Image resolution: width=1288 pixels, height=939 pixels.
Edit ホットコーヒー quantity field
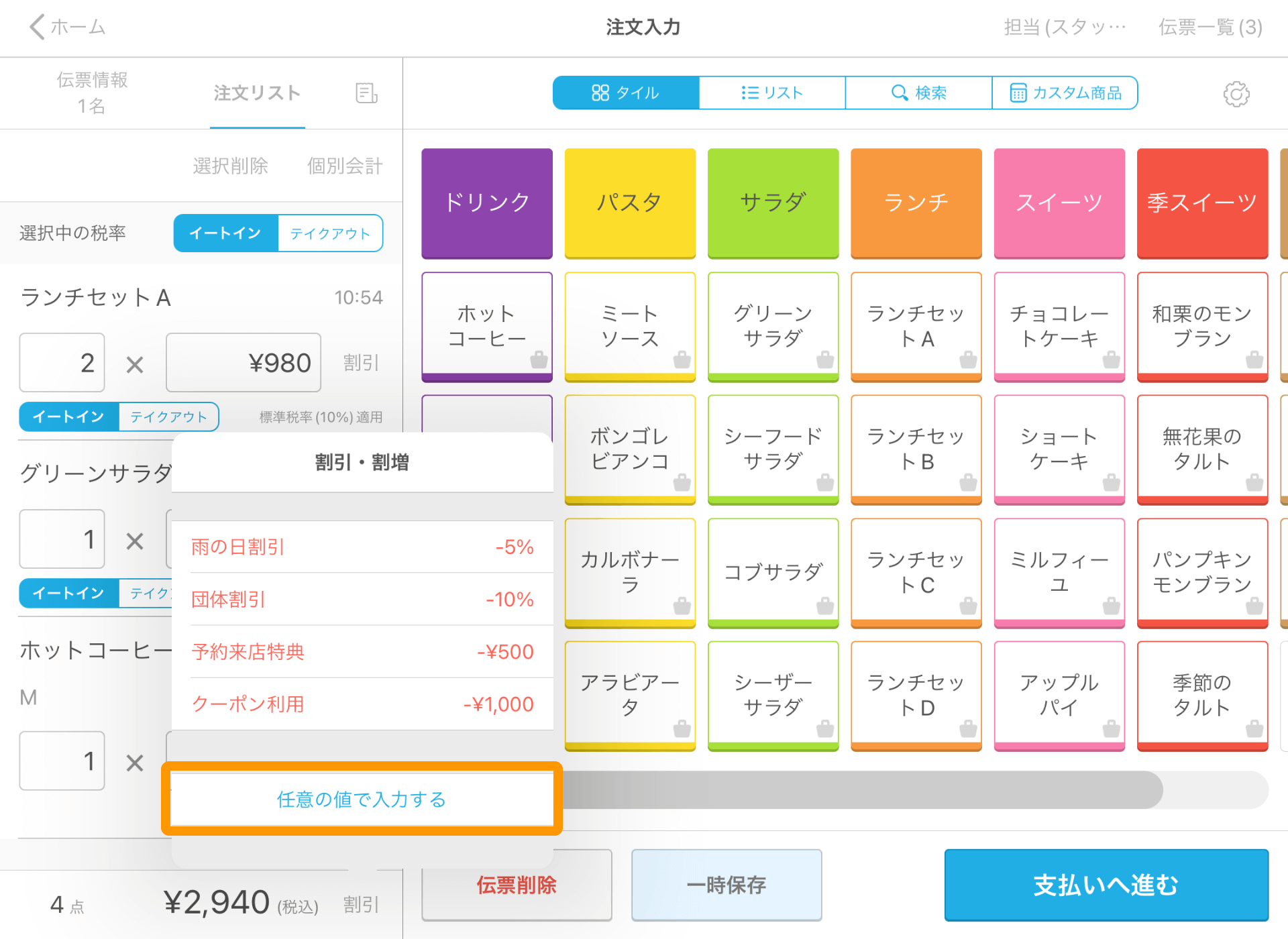pyautogui.click(x=62, y=761)
